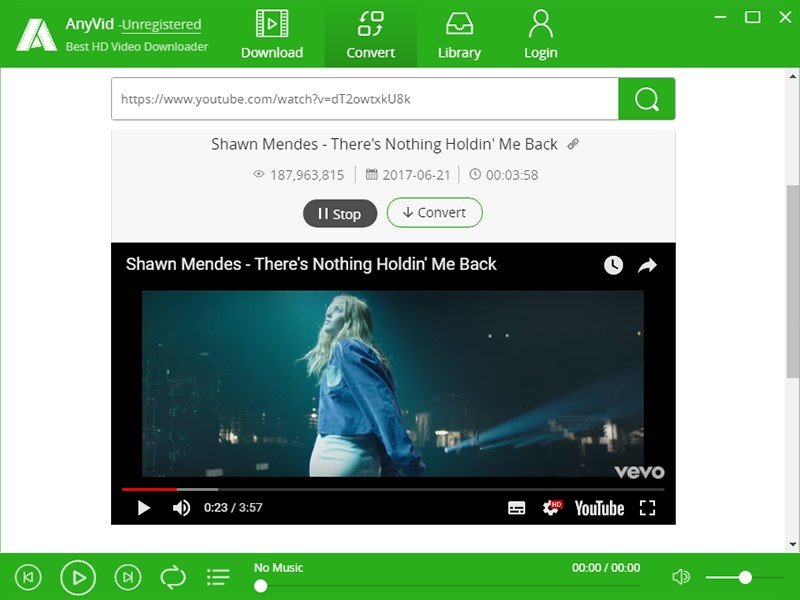The width and height of the screenshot is (800, 600).
Task: Switch to the Convert tab
Action: click(x=370, y=34)
